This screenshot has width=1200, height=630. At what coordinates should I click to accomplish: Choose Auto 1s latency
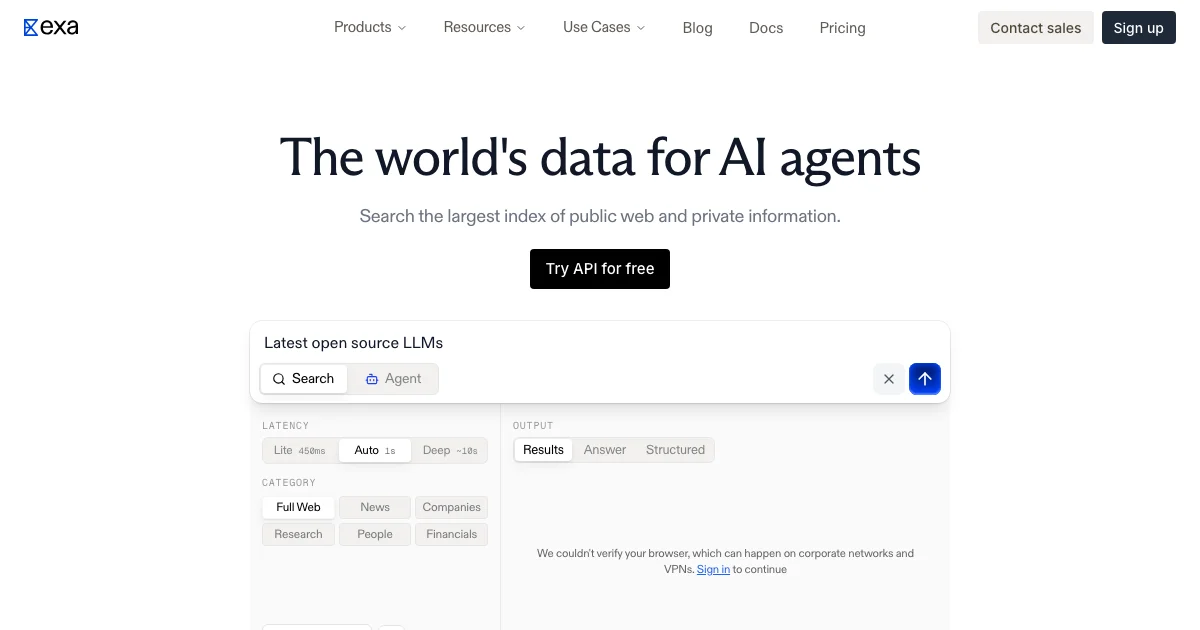point(375,450)
